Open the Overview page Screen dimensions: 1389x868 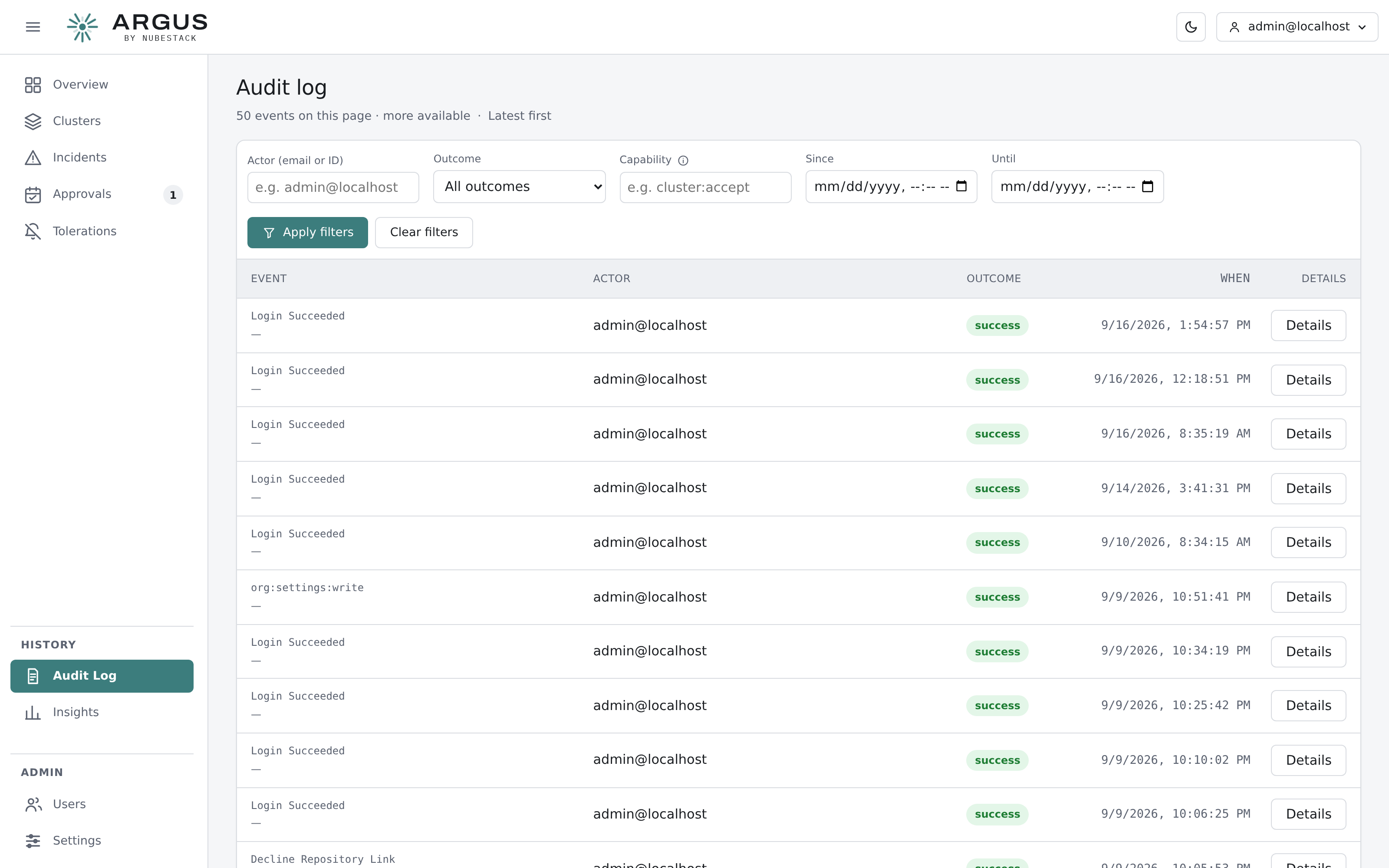[102, 85]
